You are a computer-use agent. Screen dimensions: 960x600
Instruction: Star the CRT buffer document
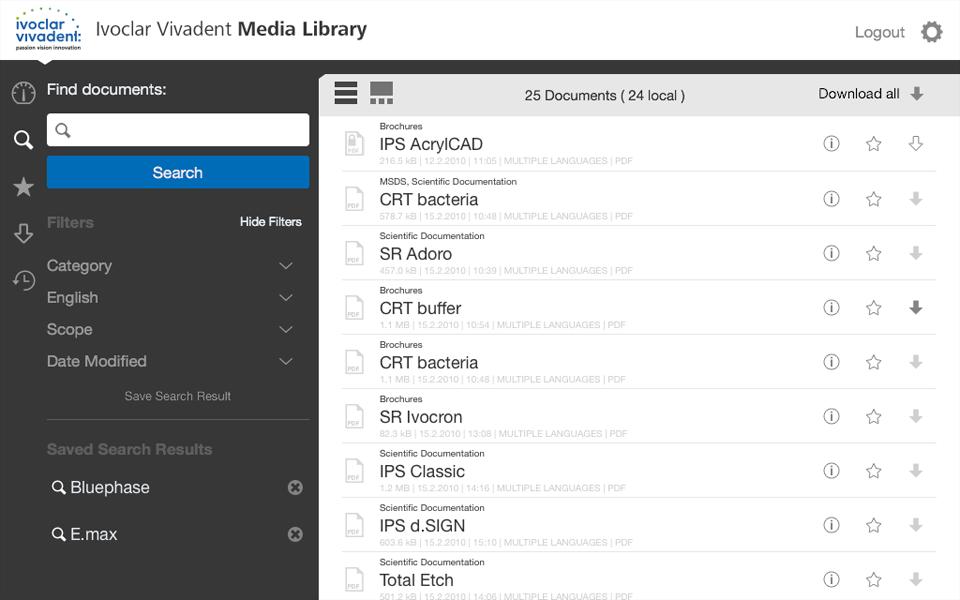[874, 308]
